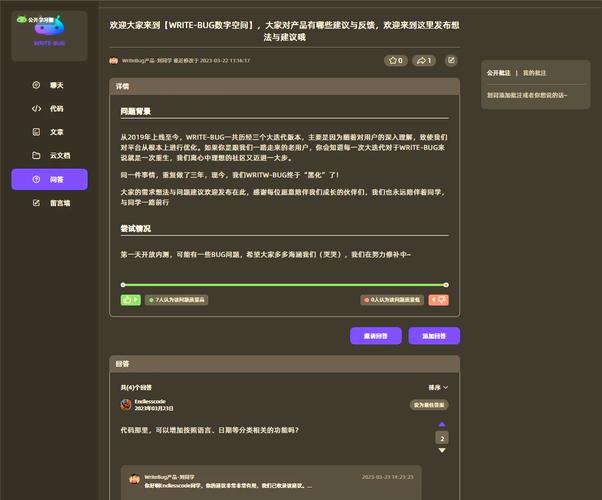Click the 问题背景 section heading

(136, 111)
